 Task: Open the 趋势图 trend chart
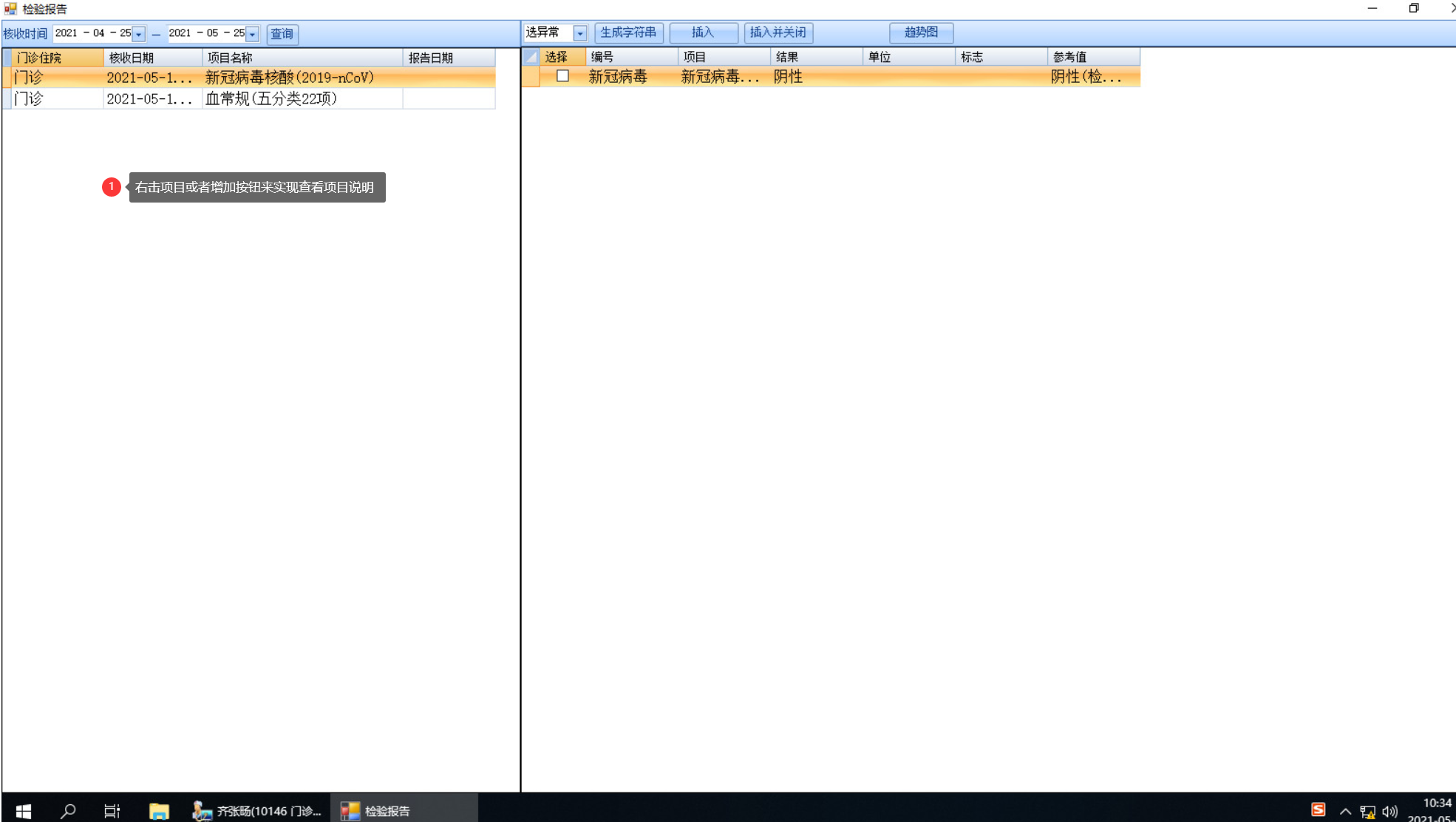[921, 33]
